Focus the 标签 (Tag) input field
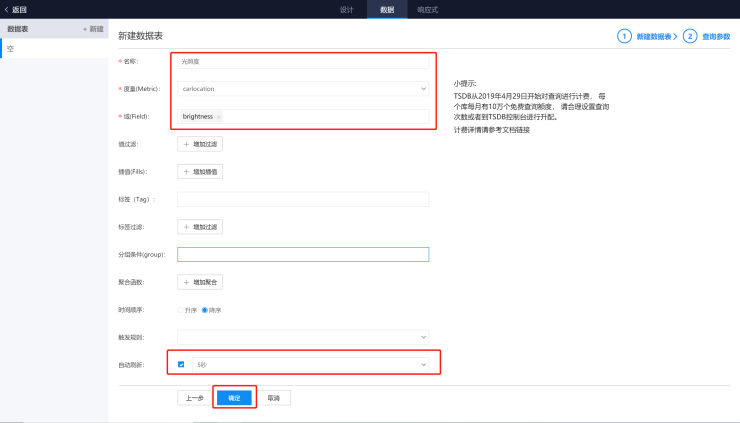 [303, 199]
